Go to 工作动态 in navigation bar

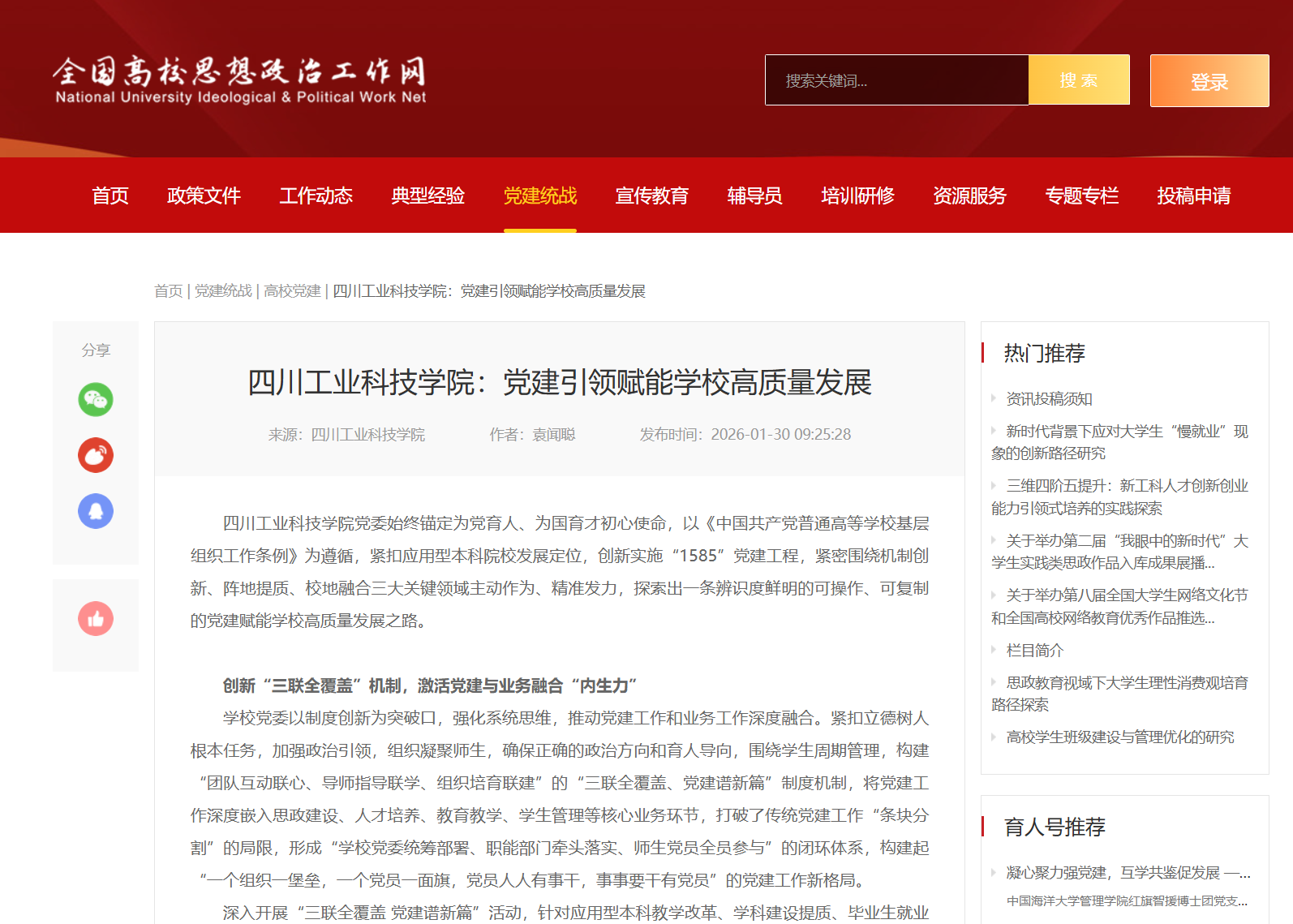(x=316, y=196)
